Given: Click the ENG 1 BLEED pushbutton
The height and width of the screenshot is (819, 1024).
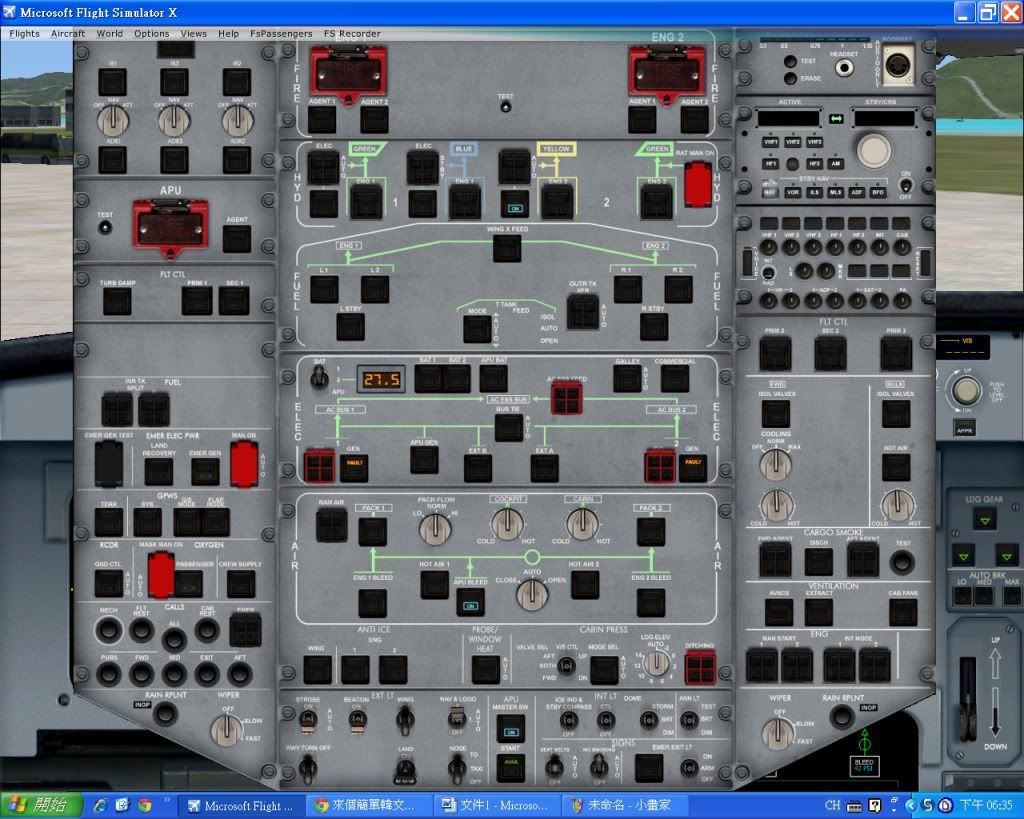Looking at the screenshot, I should click(x=372, y=603).
